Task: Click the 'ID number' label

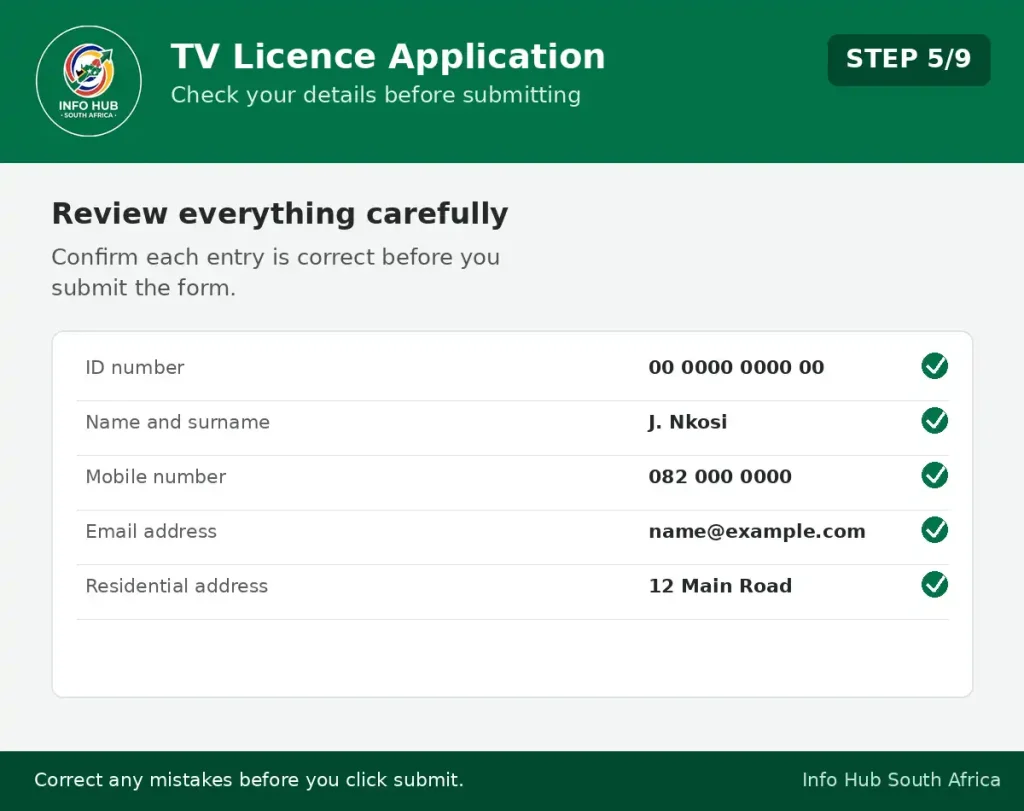Action: (135, 368)
